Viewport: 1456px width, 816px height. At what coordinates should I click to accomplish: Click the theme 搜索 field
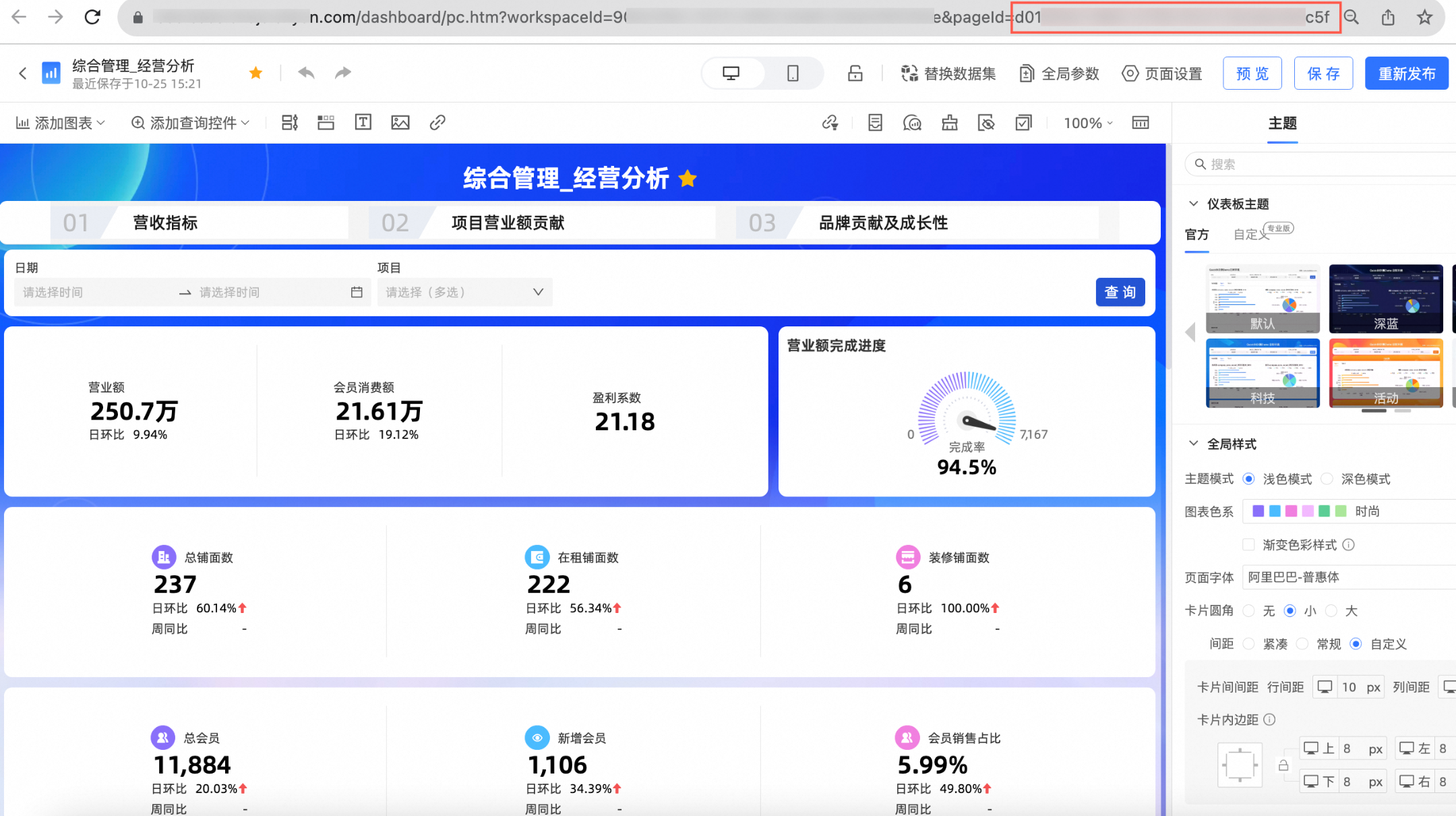click(1321, 164)
